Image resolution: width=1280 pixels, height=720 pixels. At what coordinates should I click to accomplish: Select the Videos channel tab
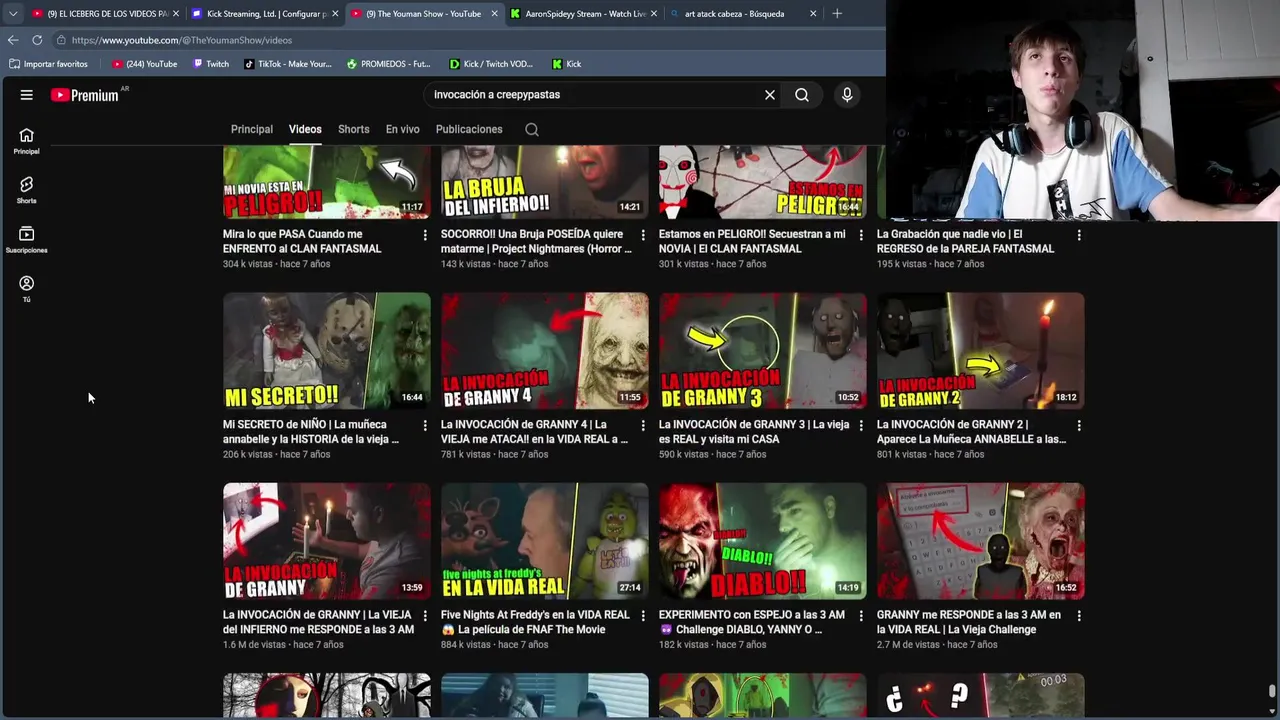305,129
